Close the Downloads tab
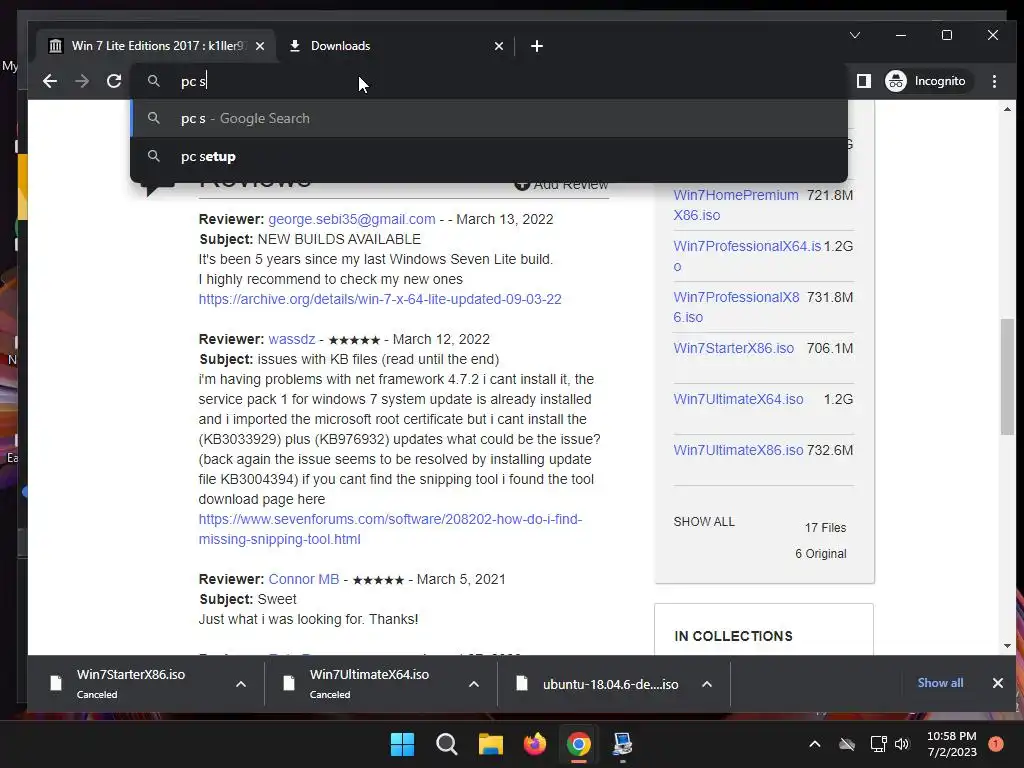This screenshot has width=1024, height=768. (499, 46)
